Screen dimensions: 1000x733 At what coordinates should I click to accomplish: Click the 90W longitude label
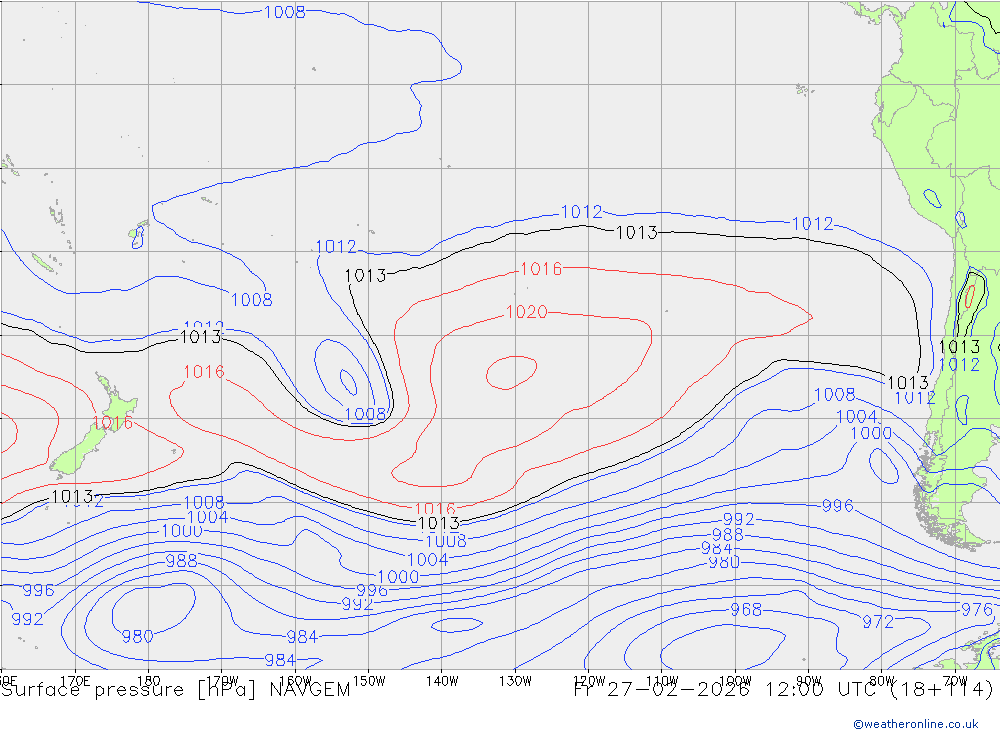pyautogui.click(x=809, y=681)
